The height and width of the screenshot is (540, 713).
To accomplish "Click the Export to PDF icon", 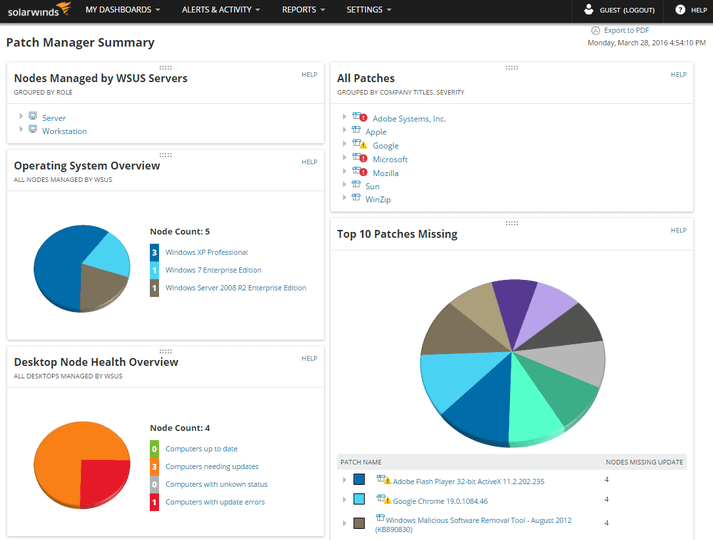I will [595, 31].
